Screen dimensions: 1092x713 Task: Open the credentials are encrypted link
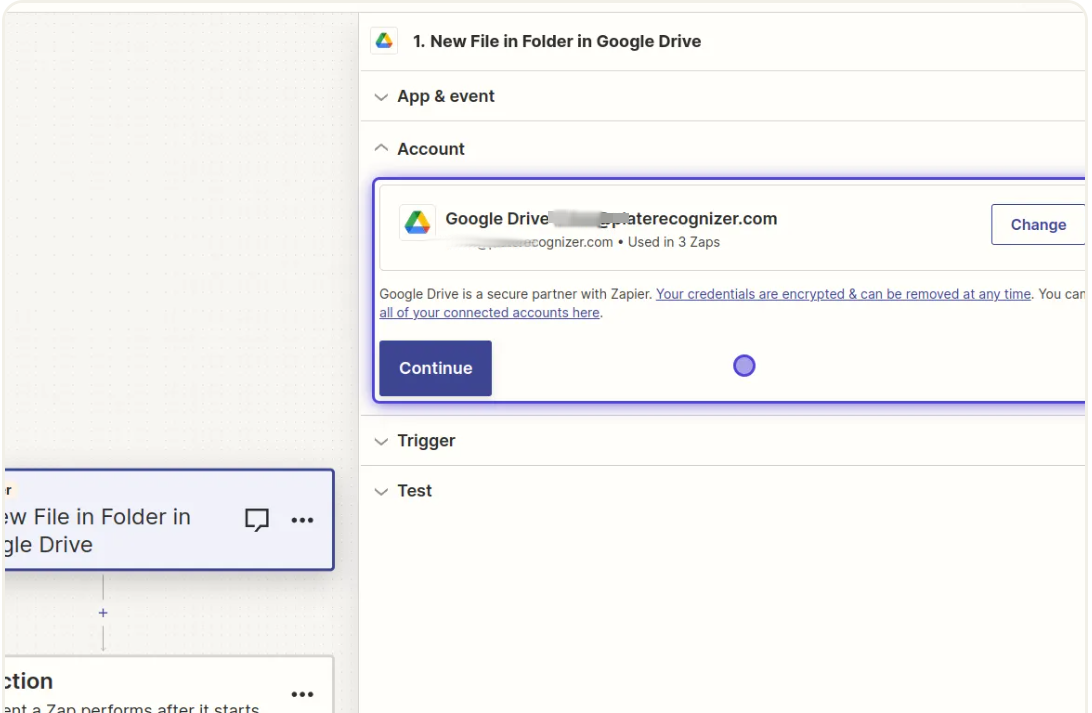point(843,294)
